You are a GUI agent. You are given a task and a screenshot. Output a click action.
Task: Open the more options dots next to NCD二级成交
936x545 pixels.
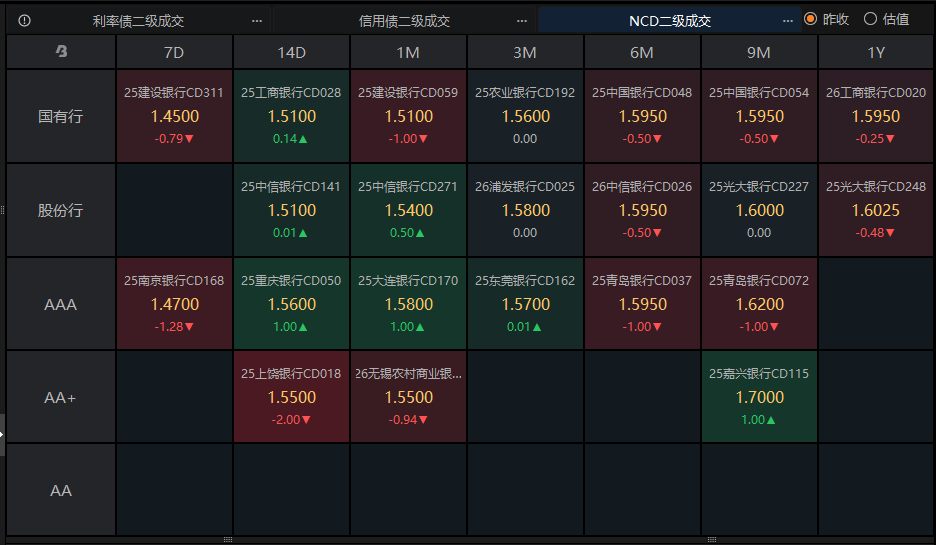tap(788, 21)
